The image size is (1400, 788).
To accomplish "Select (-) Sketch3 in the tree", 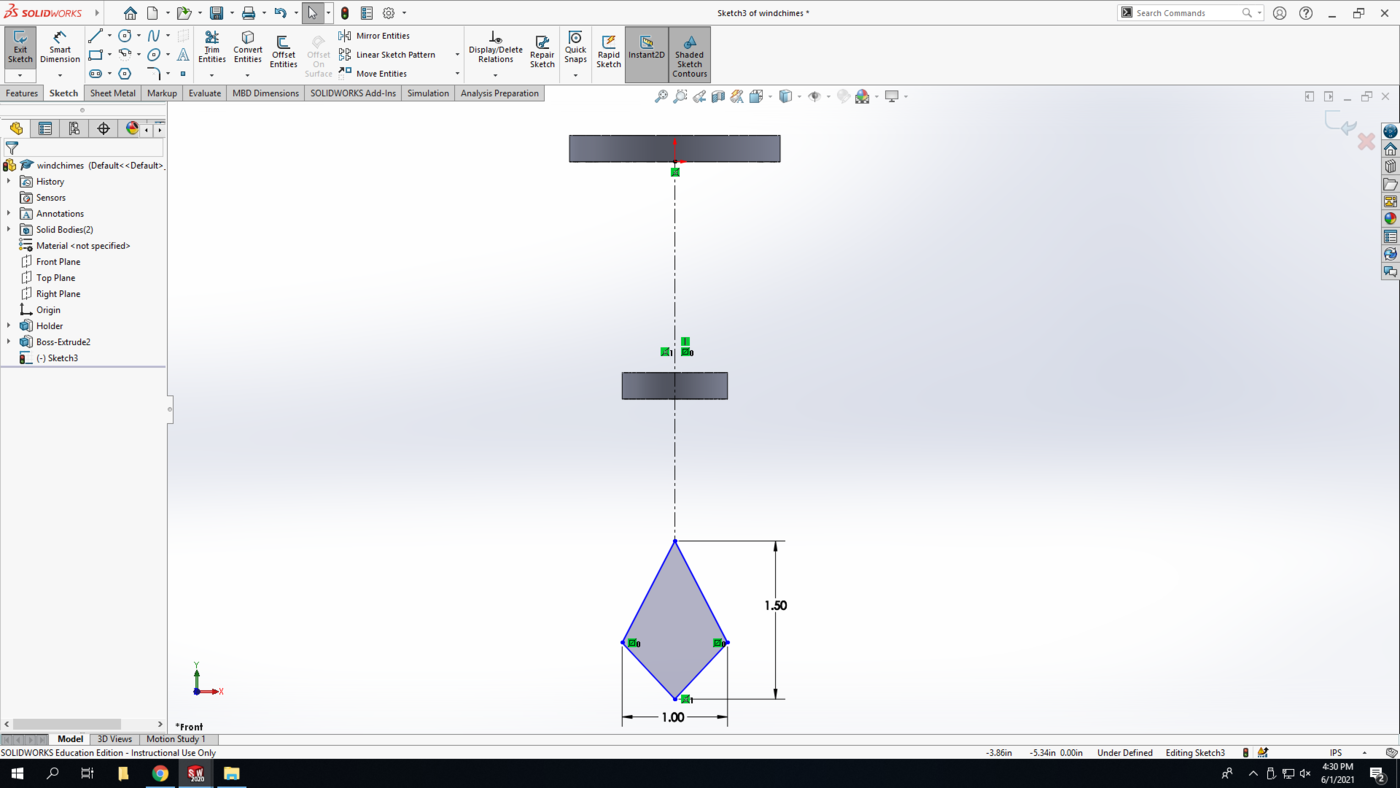I will (57, 358).
